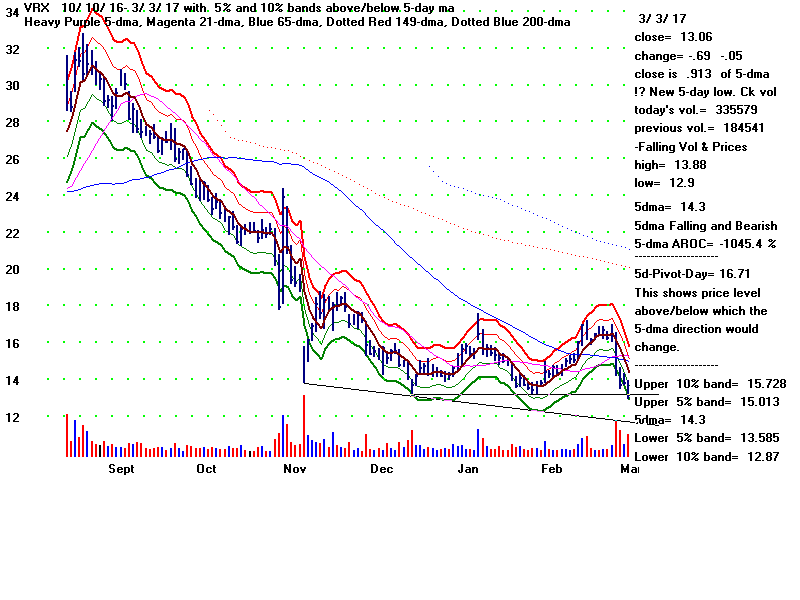The image size is (800, 600).
Task: Pick the Jan label on the time axis
Action: (468, 468)
